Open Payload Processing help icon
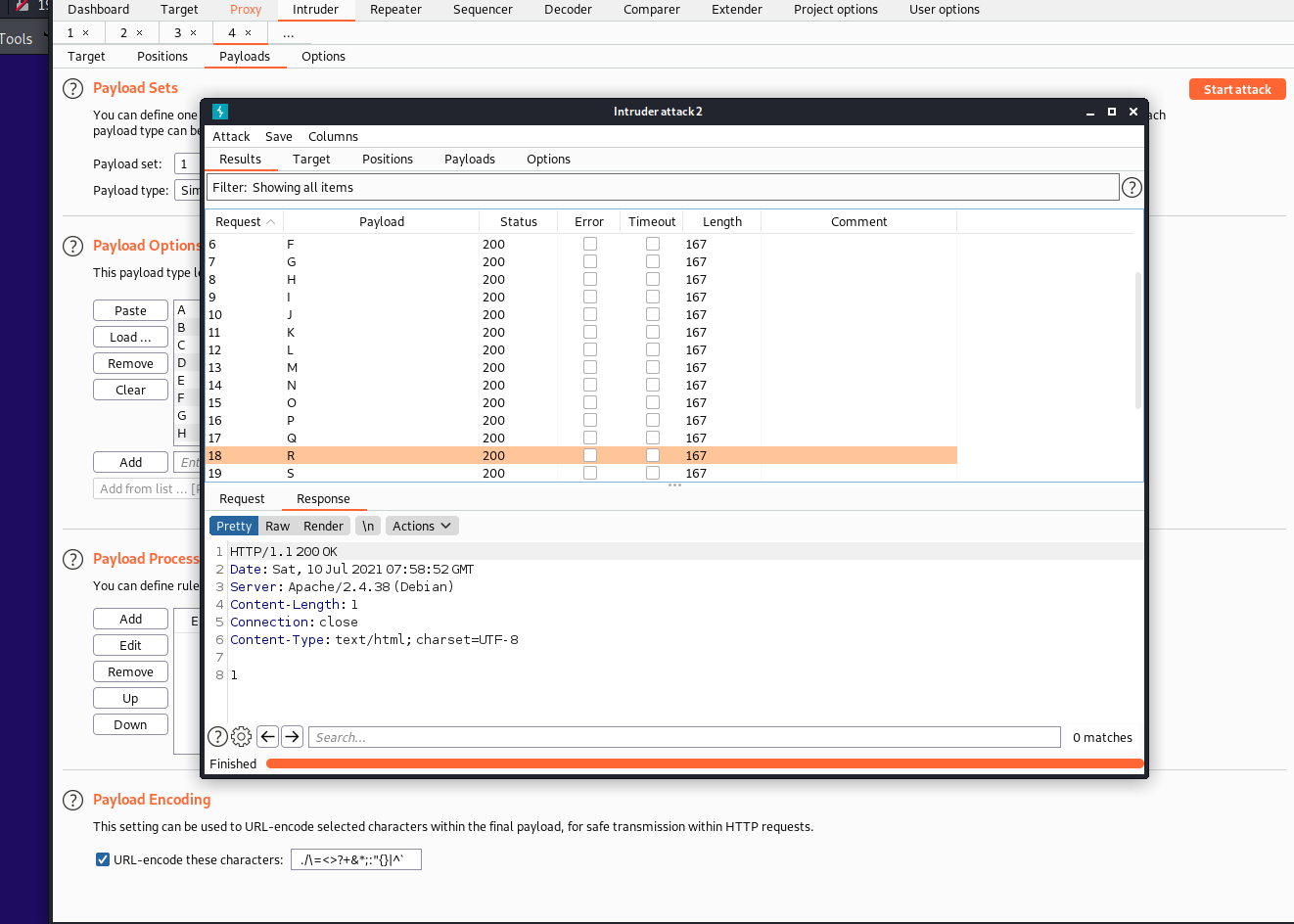Screen dimensions: 1294x924 [x=72, y=559]
